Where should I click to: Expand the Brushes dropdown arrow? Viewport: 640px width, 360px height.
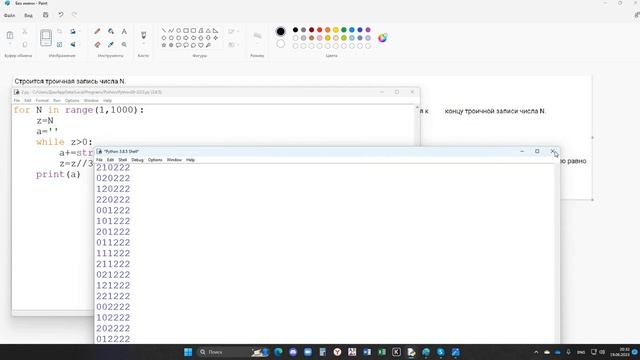click(143, 44)
